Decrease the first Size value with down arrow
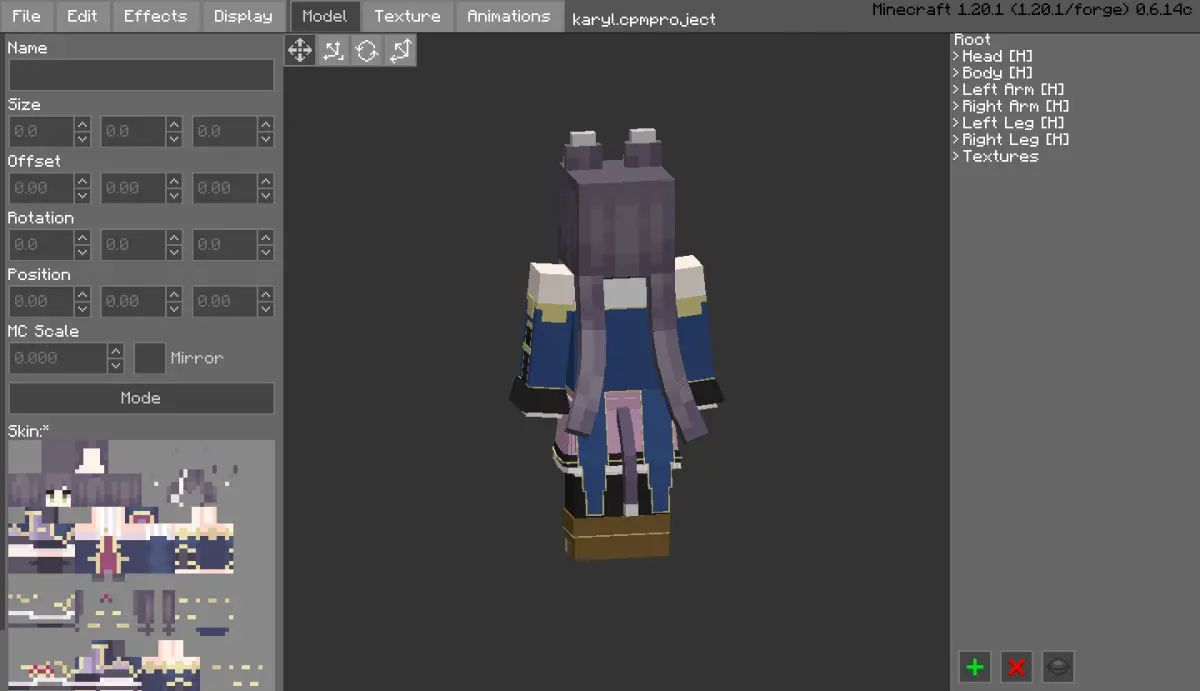 [82, 139]
